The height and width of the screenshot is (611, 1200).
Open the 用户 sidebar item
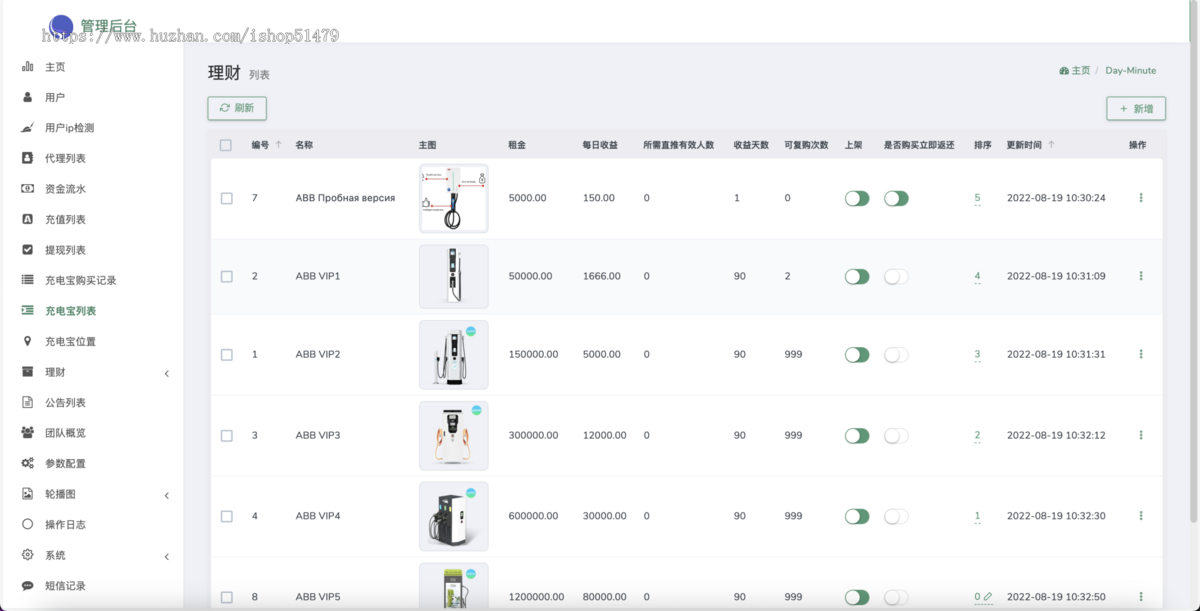click(55, 98)
